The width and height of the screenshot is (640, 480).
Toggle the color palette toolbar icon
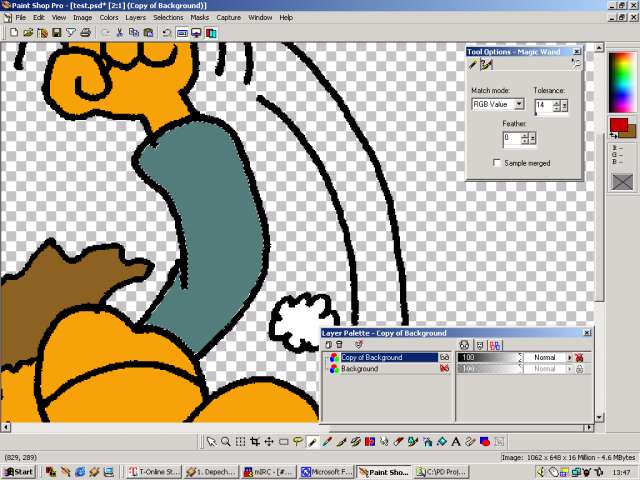pyautogui.click(x=211, y=33)
